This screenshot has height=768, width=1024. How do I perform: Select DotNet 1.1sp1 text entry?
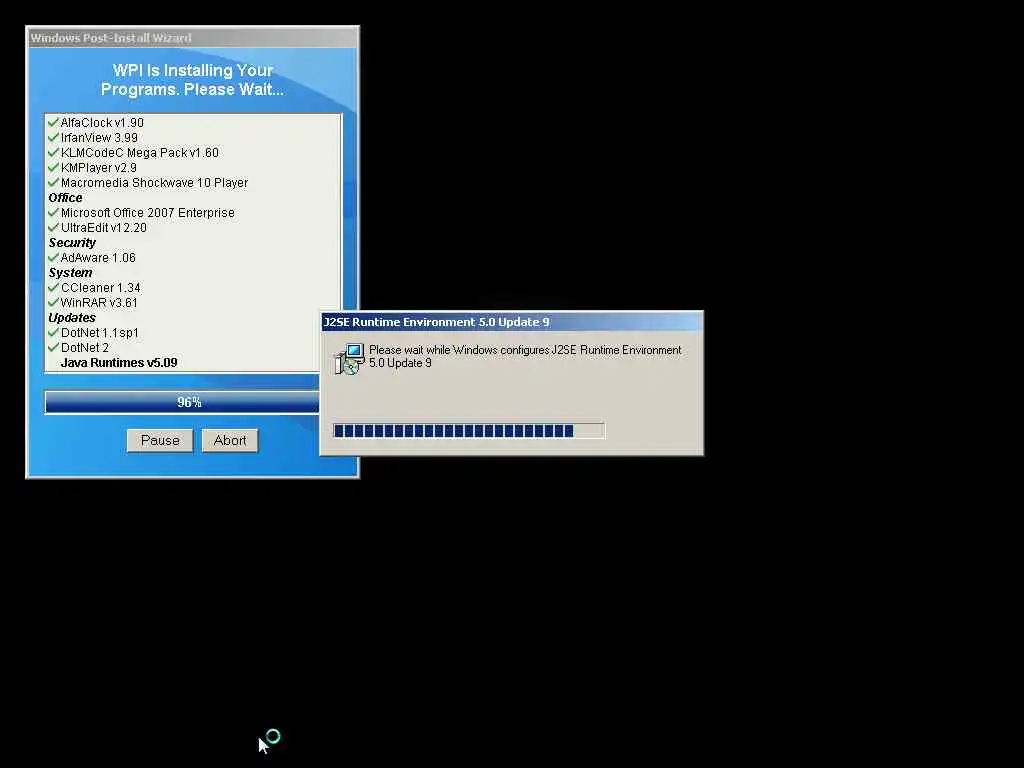[100, 333]
